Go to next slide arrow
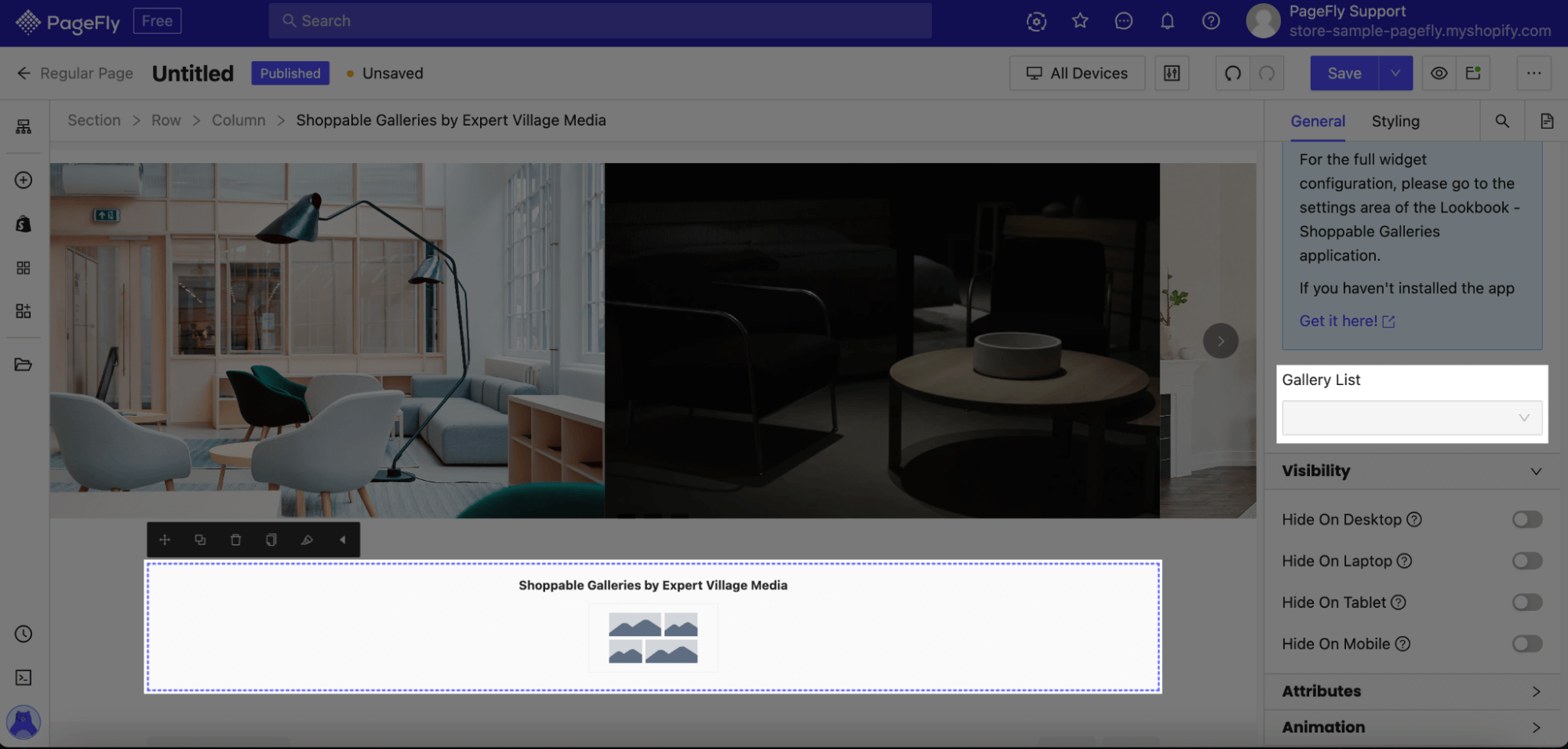This screenshot has width=1568, height=749. tap(1221, 341)
